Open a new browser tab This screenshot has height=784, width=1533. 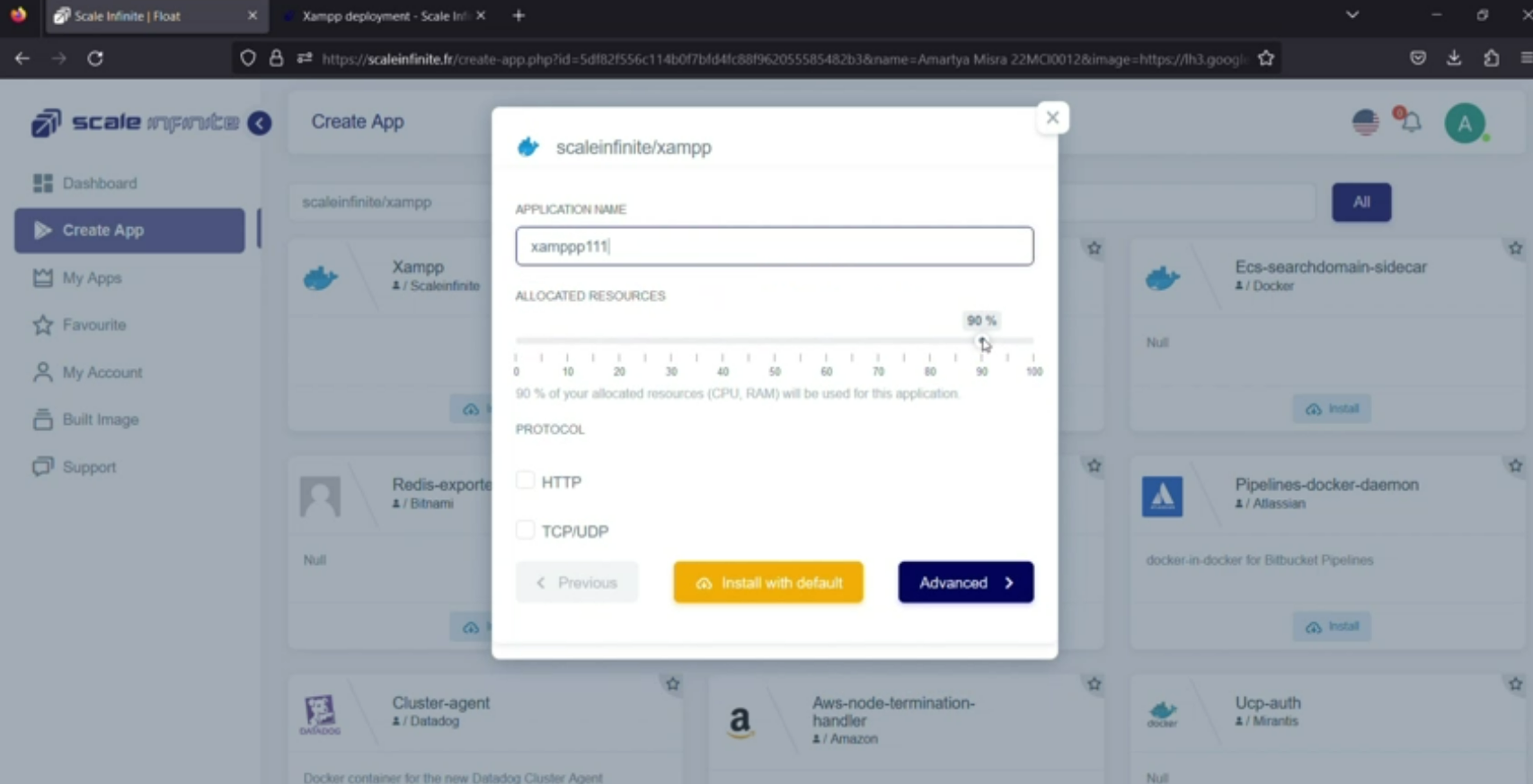[x=518, y=15]
